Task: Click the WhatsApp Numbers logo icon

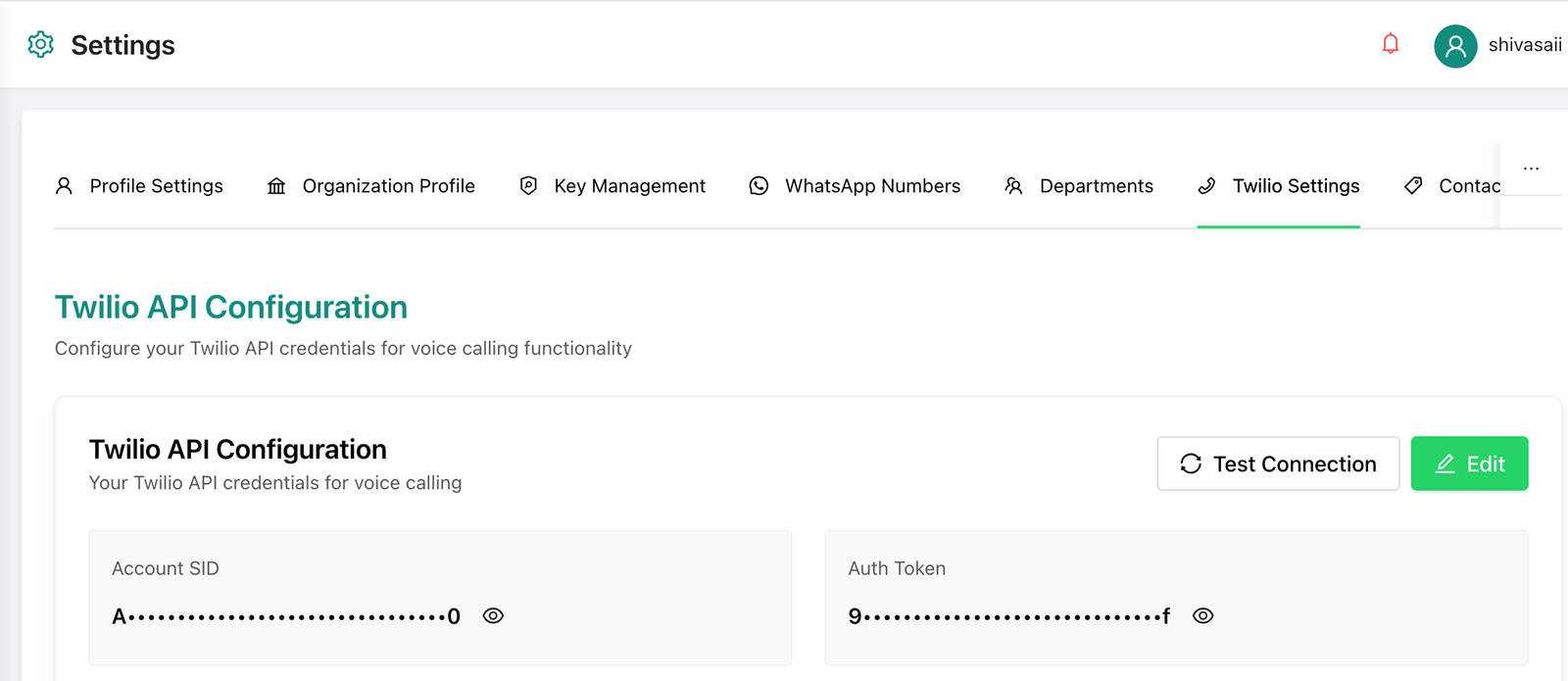Action: [x=759, y=186]
